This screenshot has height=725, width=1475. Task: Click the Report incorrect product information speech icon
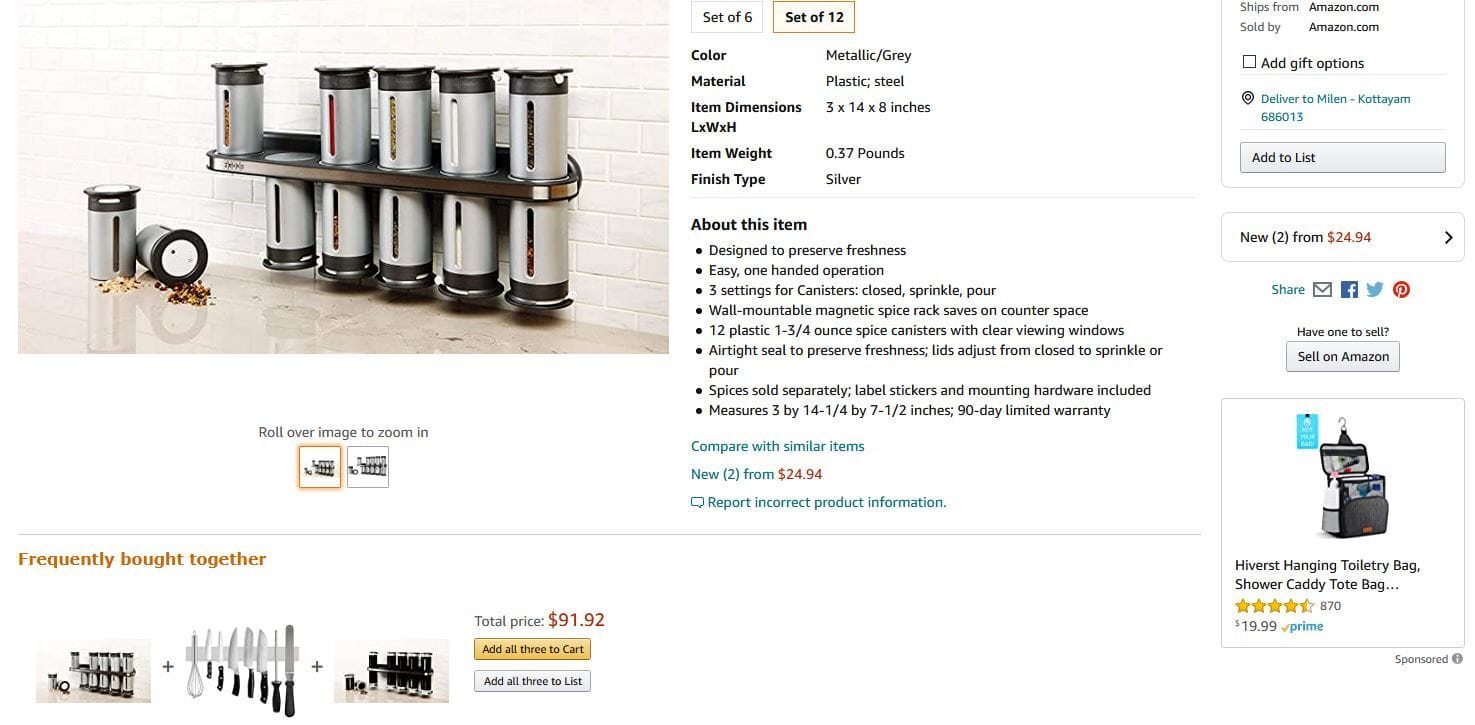click(x=697, y=501)
